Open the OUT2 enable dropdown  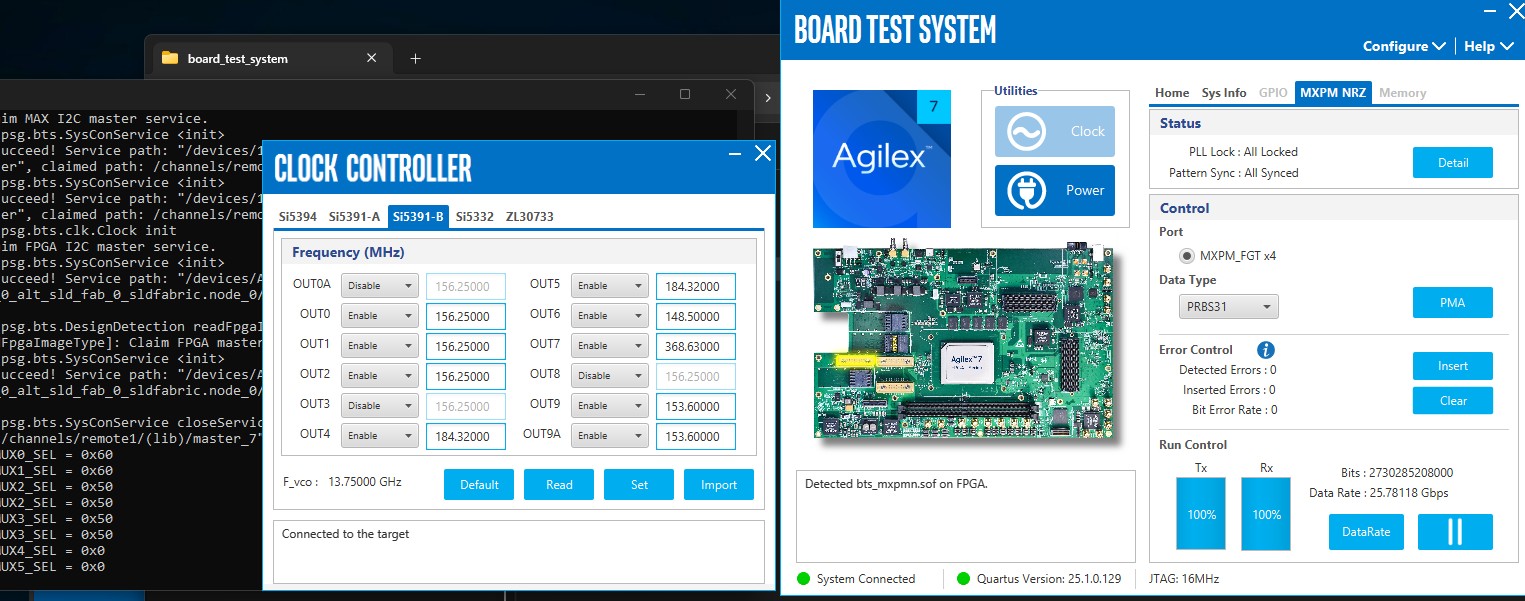point(379,376)
